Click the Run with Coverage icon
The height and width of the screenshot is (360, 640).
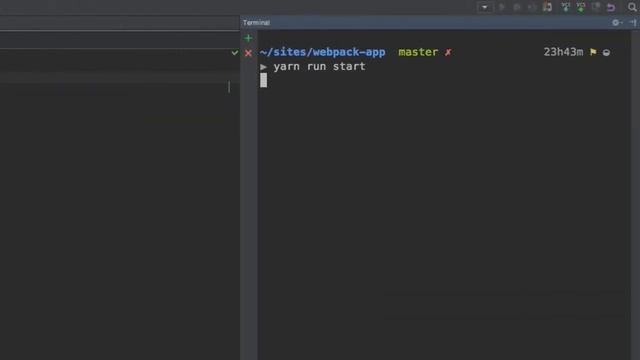pos(532,7)
